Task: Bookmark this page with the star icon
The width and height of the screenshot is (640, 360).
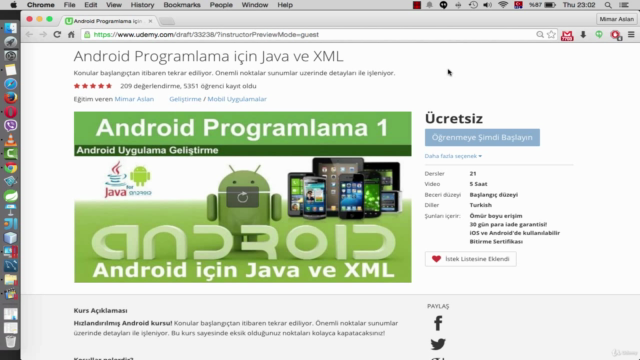Action: coord(551,35)
